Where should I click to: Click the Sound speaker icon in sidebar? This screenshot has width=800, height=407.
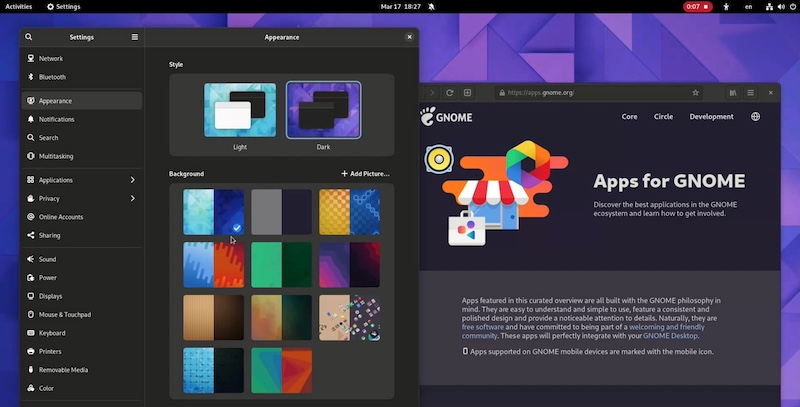click(x=31, y=259)
